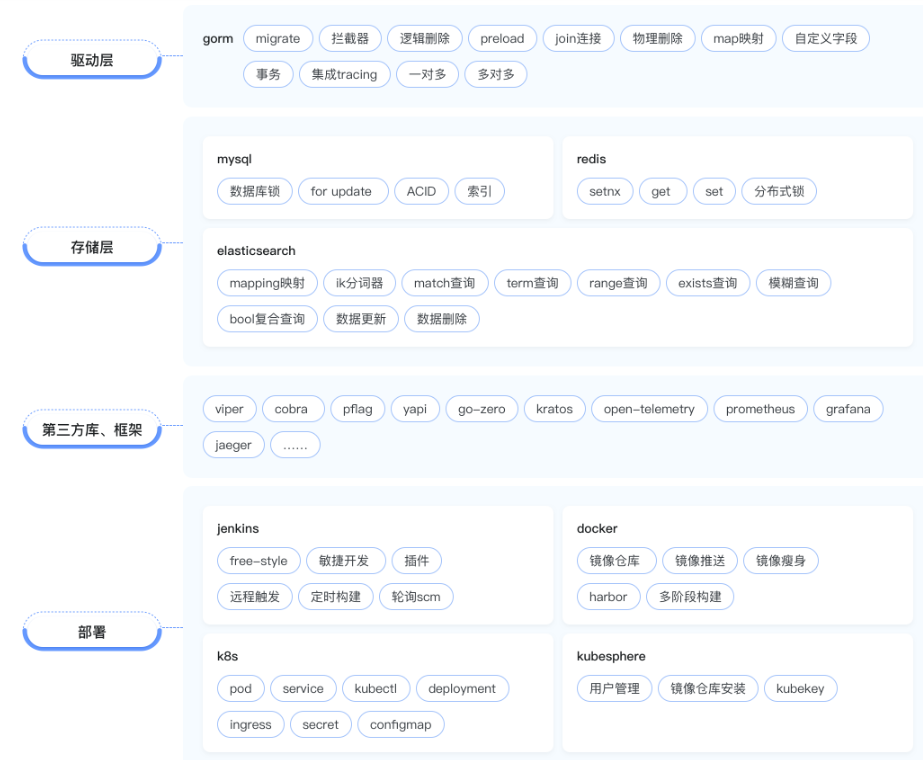
Task: Click the setnx tag under redis
Action: pos(605,191)
